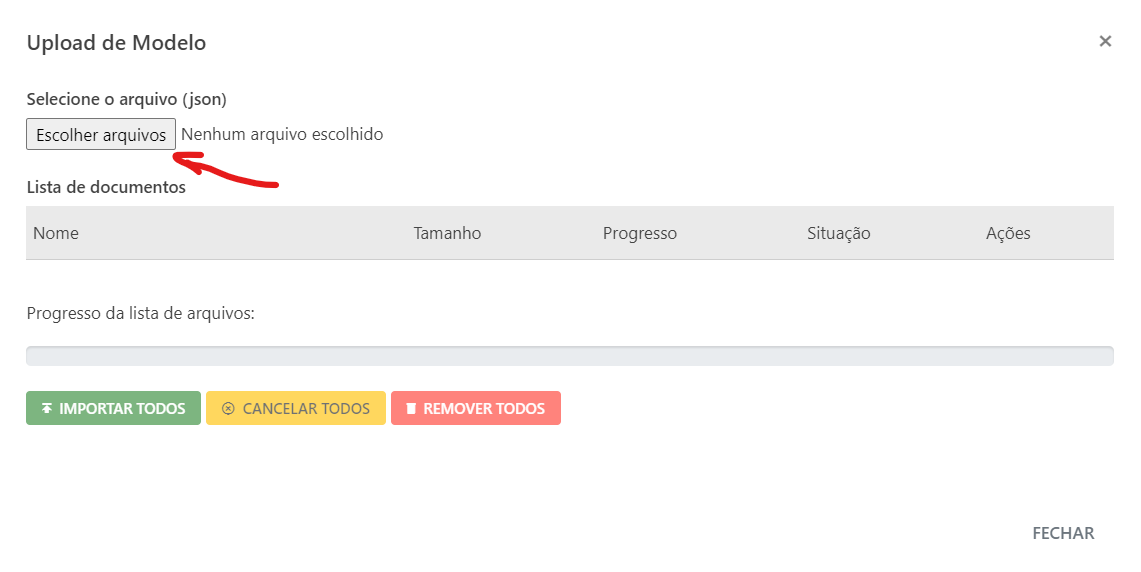This screenshot has height=572, width=1141.
Task: Select the Ações column header
Action: [x=1008, y=233]
